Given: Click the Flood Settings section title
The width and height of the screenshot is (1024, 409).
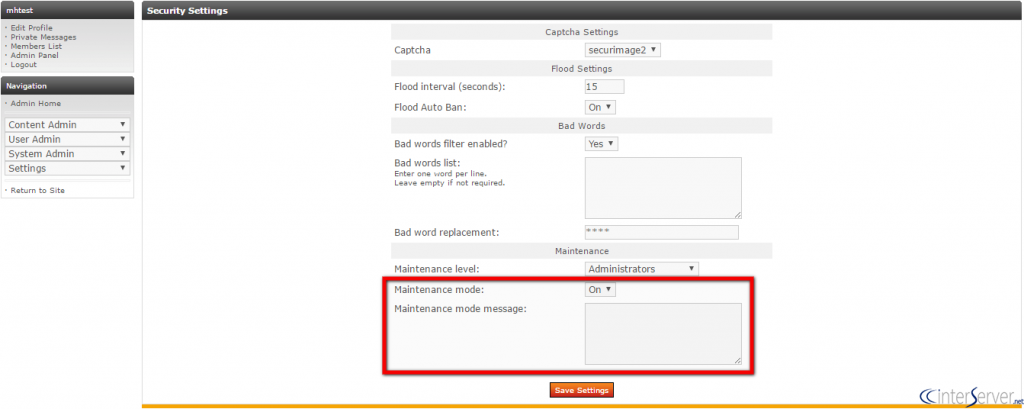Looking at the screenshot, I should 581,69.
